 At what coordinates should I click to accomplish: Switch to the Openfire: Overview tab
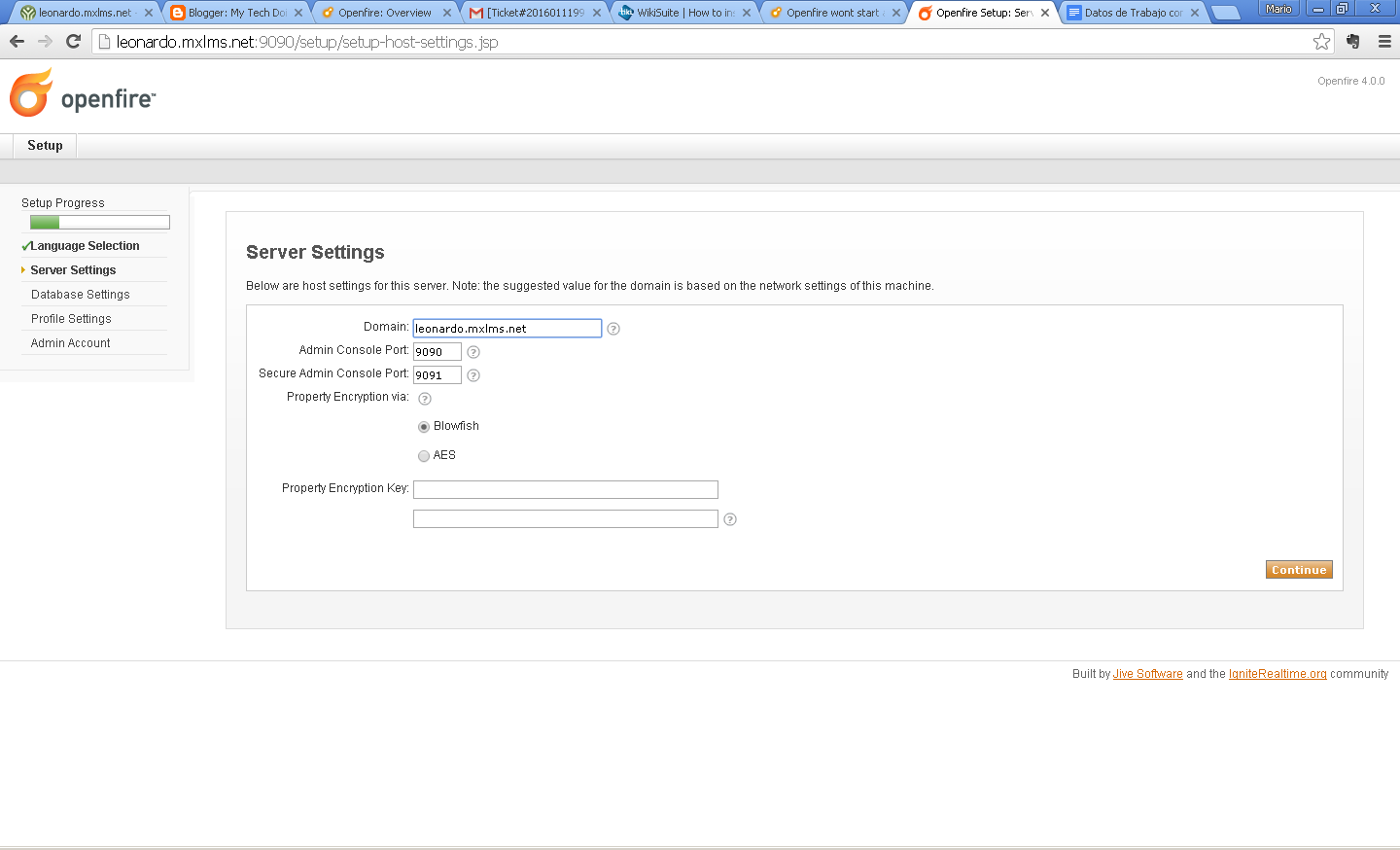(x=383, y=13)
